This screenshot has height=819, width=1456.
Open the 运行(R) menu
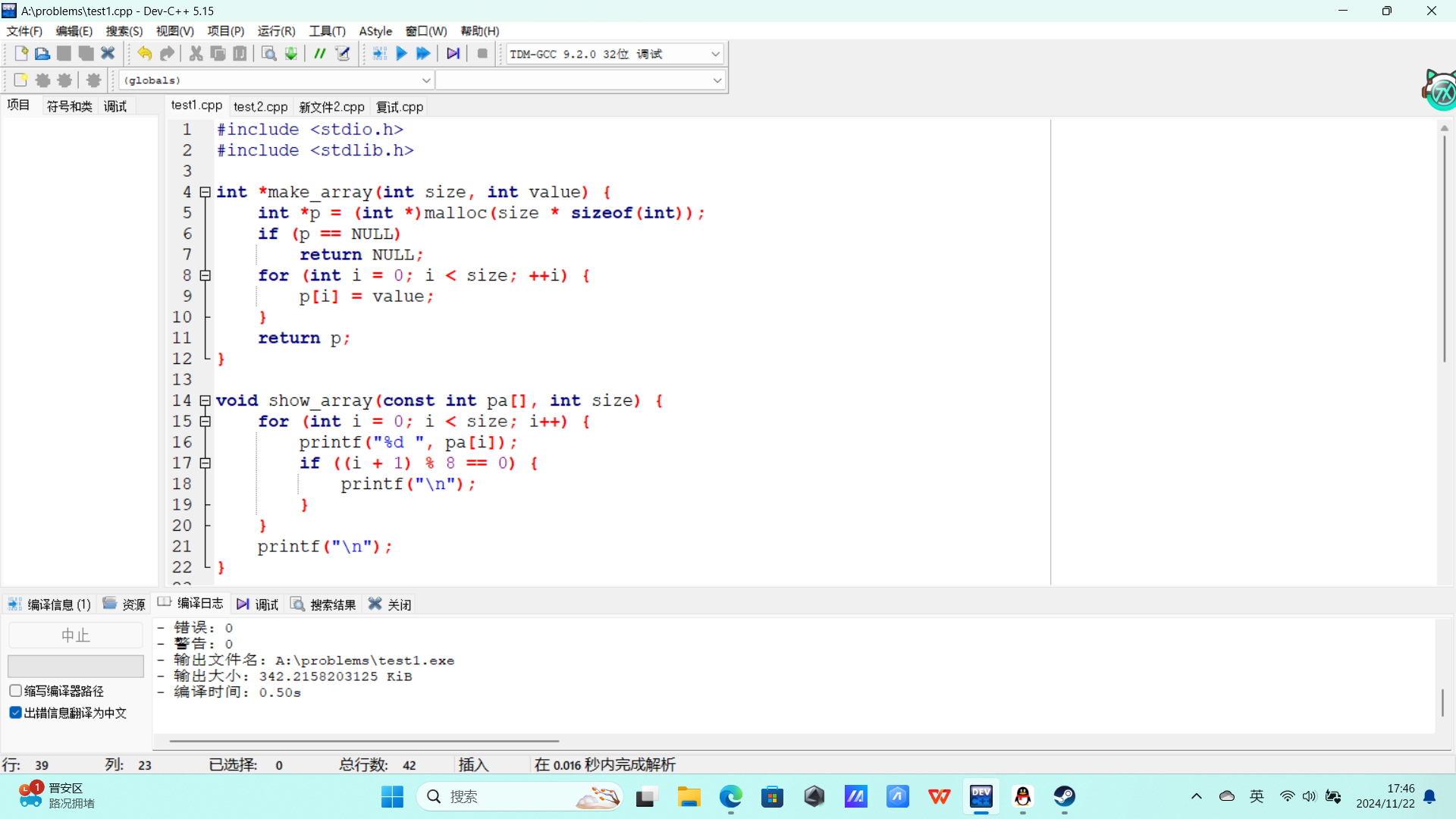(x=276, y=31)
